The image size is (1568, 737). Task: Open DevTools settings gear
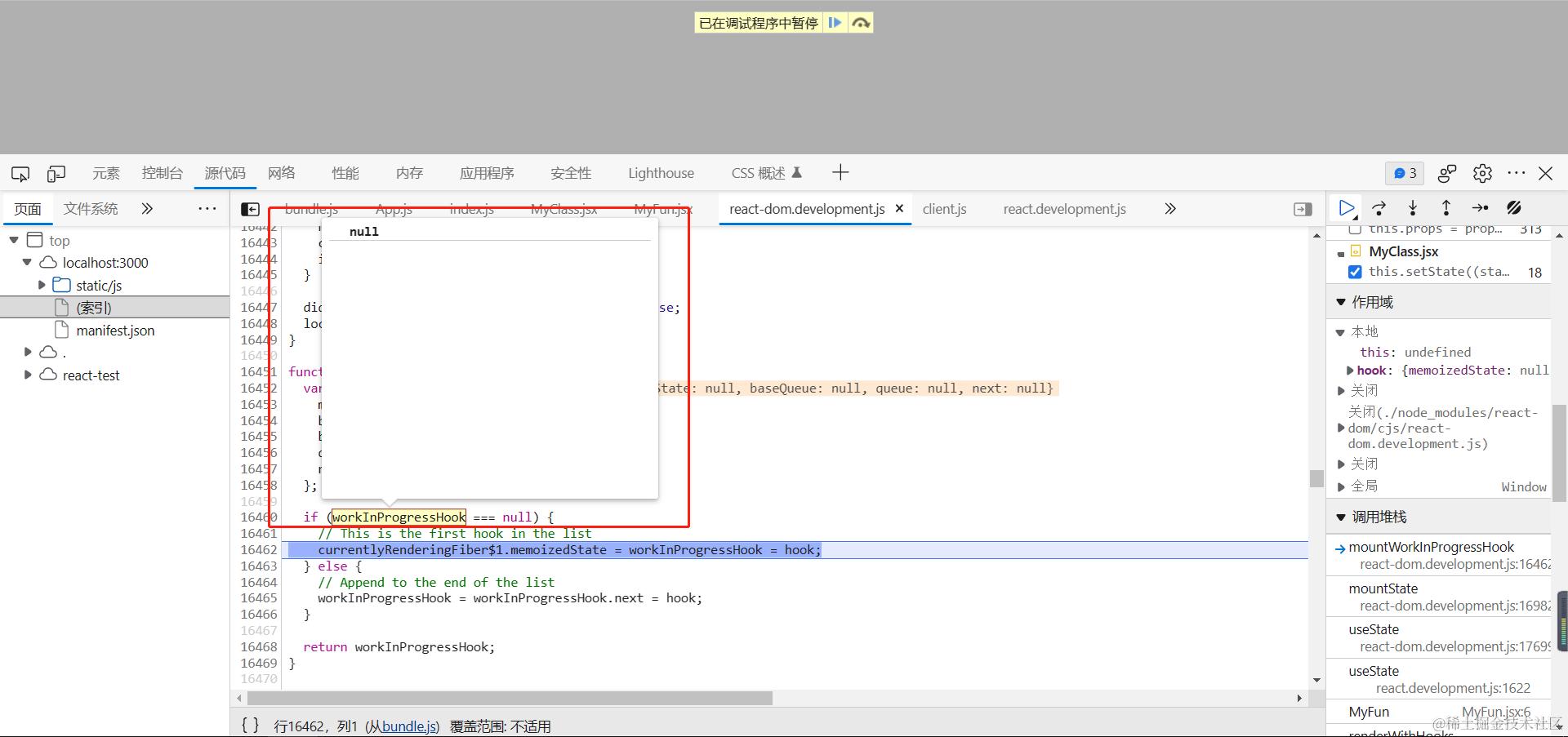[1482, 173]
